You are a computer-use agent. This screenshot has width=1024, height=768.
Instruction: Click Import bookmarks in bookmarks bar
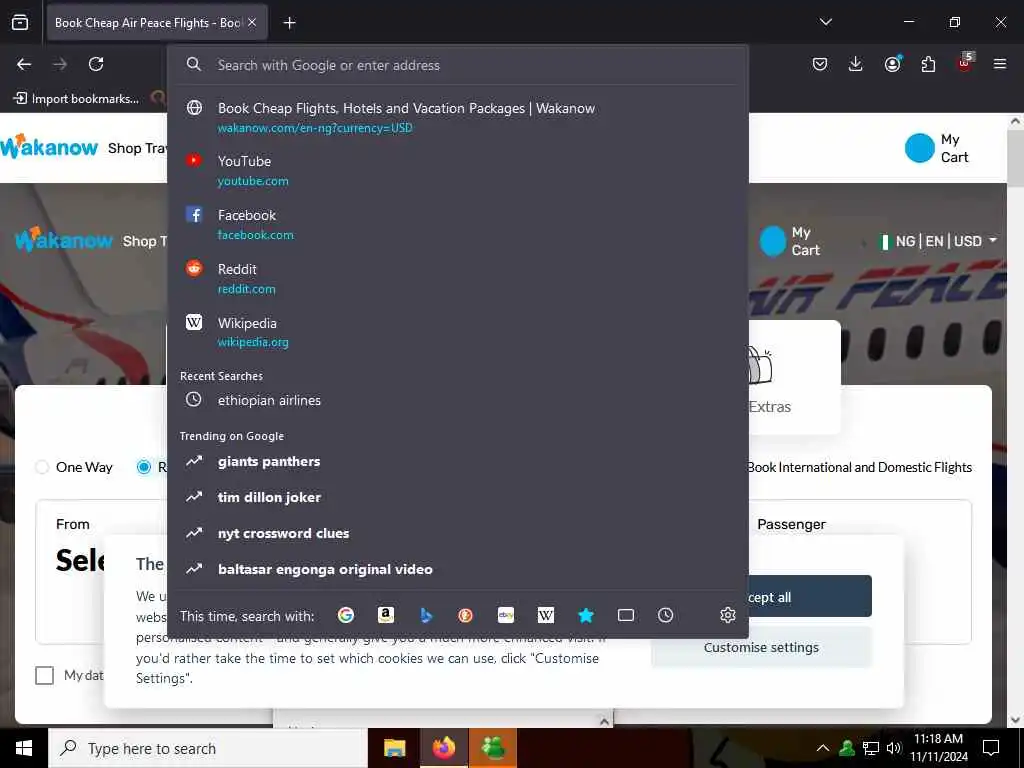click(76, 99)
